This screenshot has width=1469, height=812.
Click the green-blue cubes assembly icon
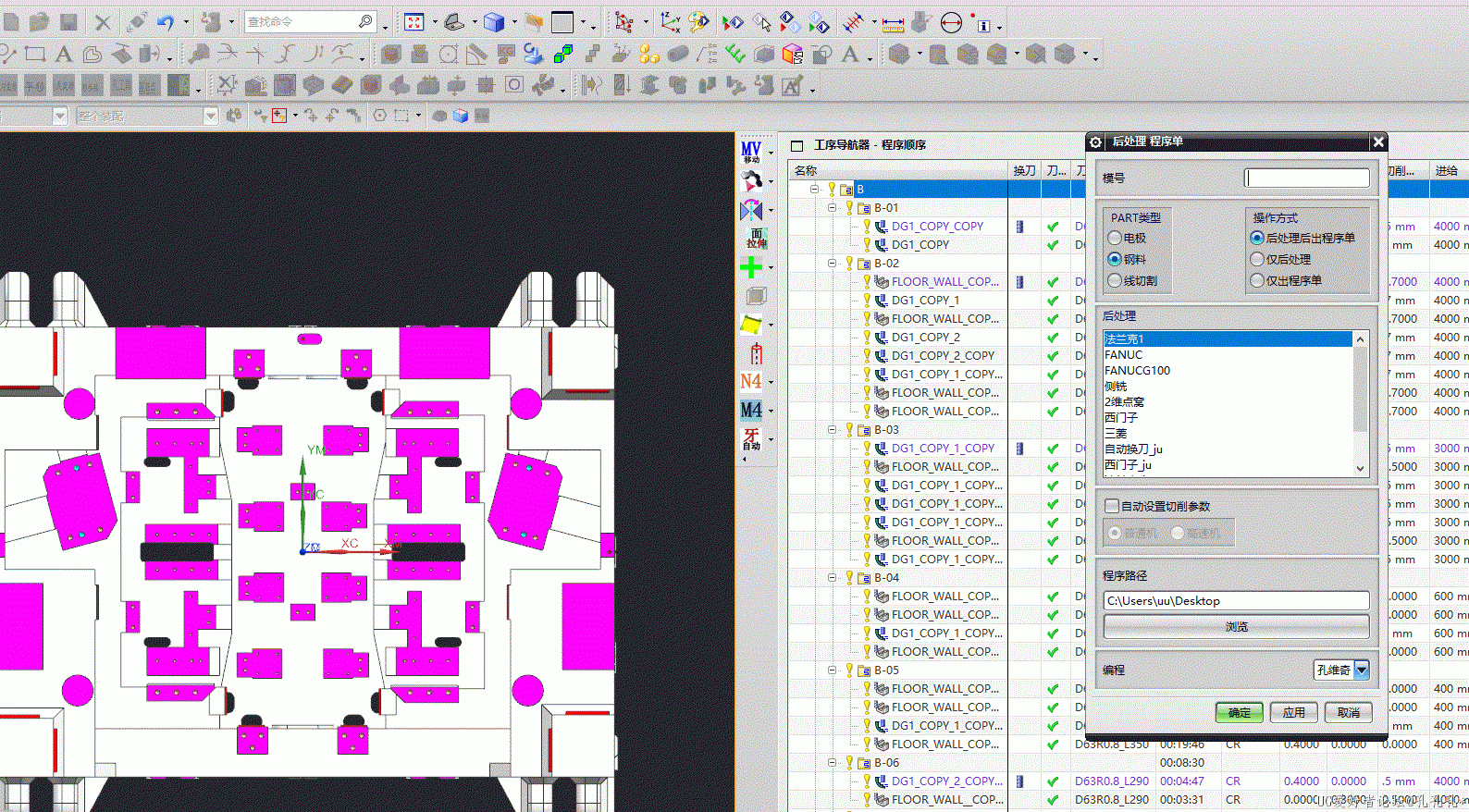562,54
